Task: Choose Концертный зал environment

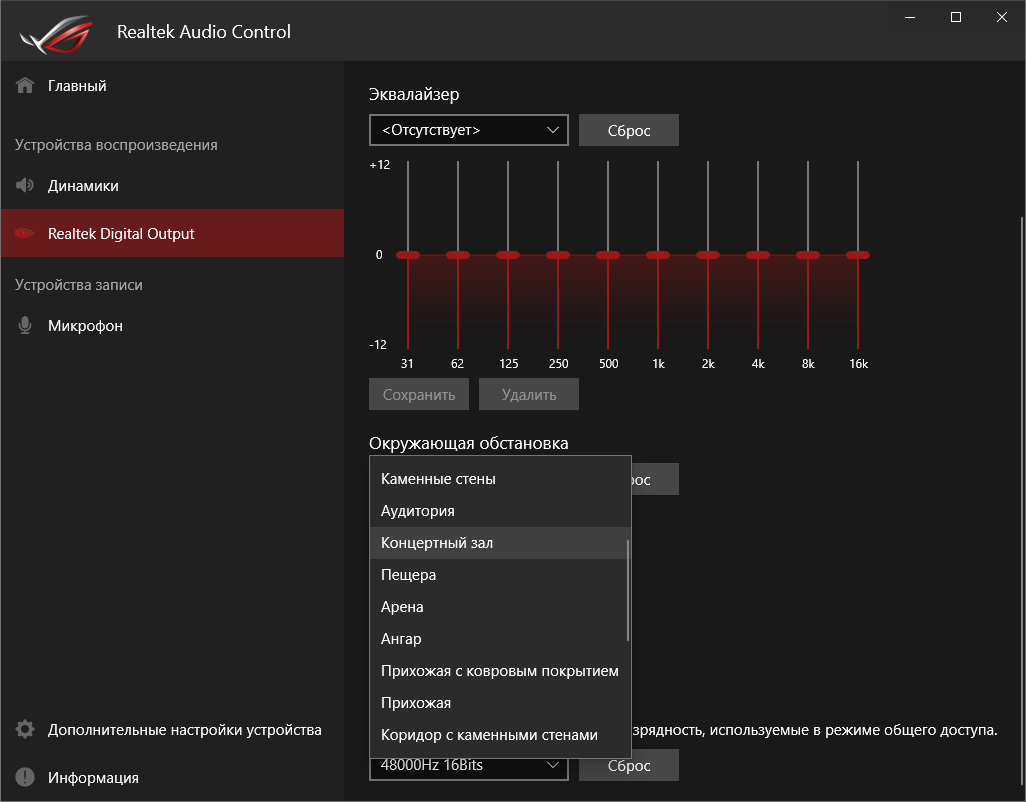Action: tap(501, 543)
